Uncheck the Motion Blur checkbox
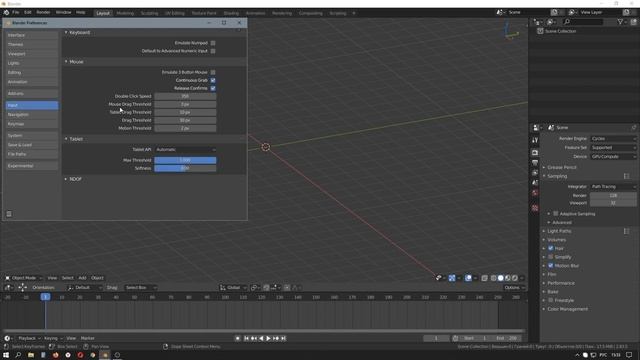The height and width of the screenshot is (360, 640). pos(551,266)
